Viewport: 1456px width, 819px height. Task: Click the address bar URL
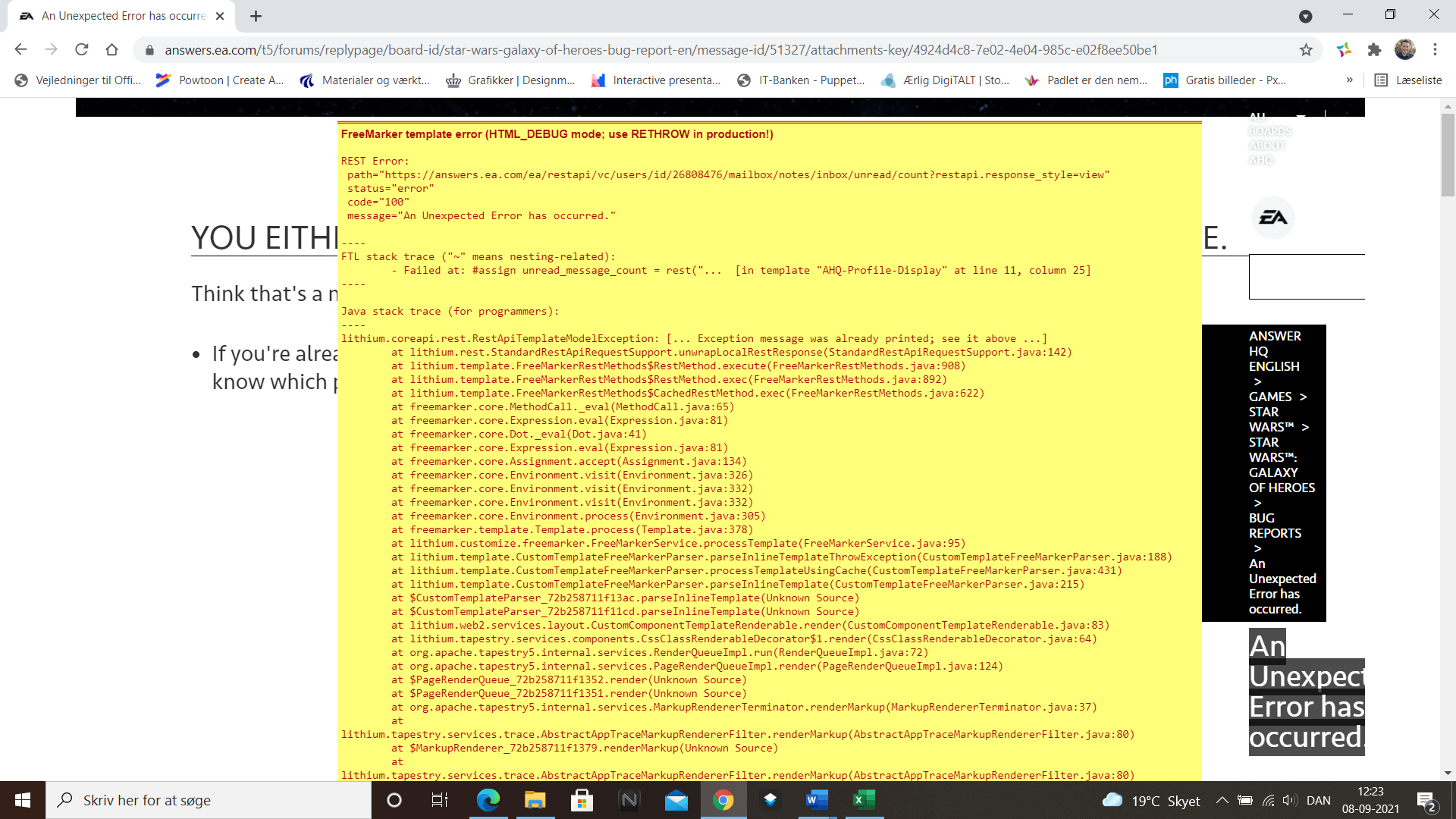point(661,50)
